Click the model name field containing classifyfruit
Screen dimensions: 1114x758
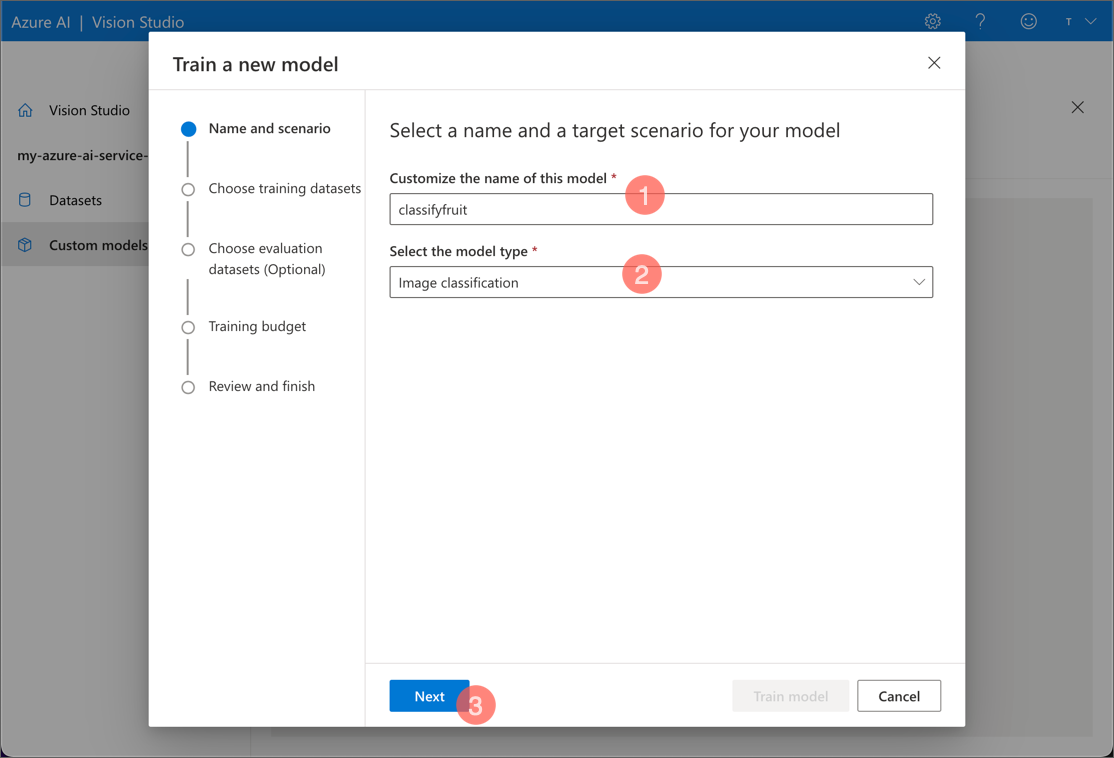[661, 209]
